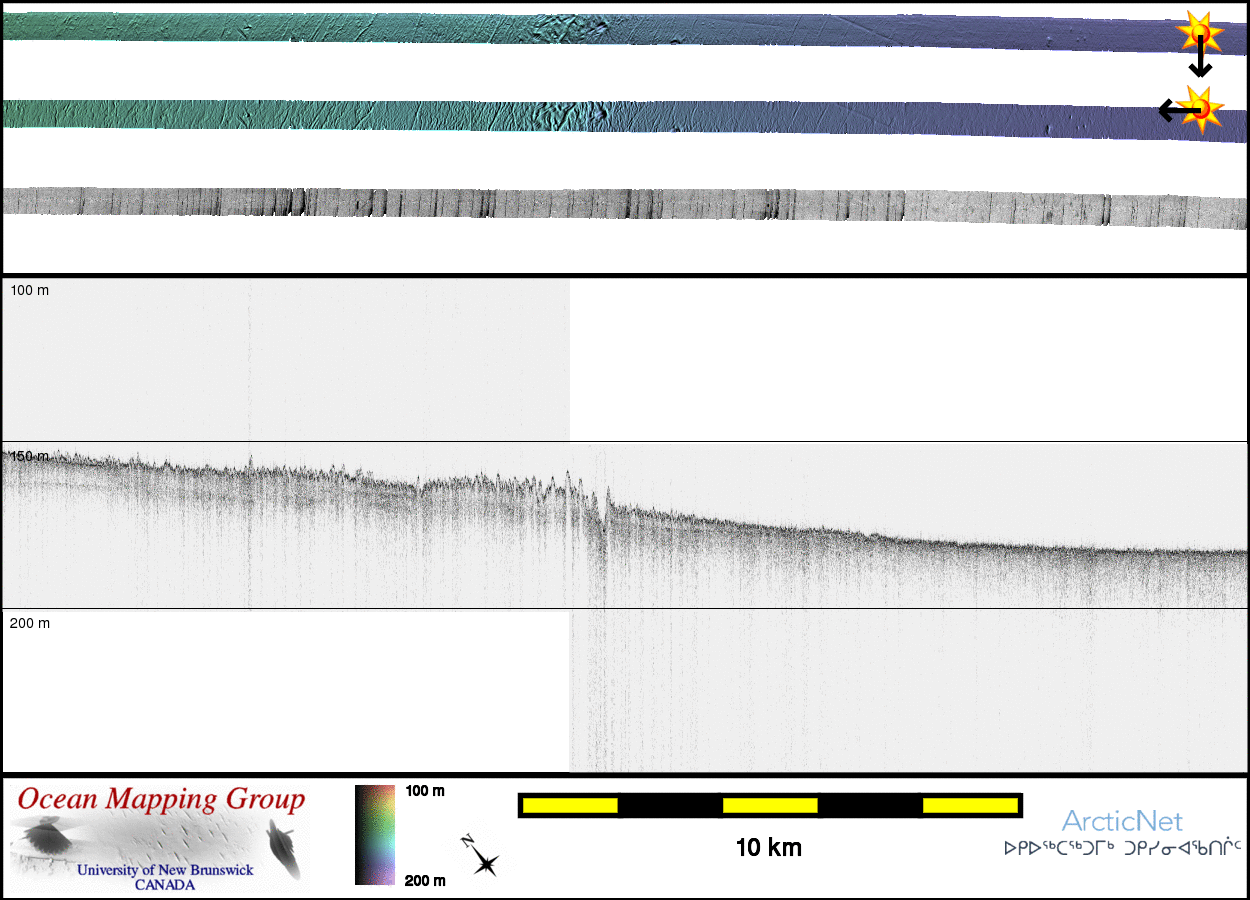Click the middle yellow scale bar segment
The width and height of the screenshot is (1250, 900).
(x=770, y=805)
